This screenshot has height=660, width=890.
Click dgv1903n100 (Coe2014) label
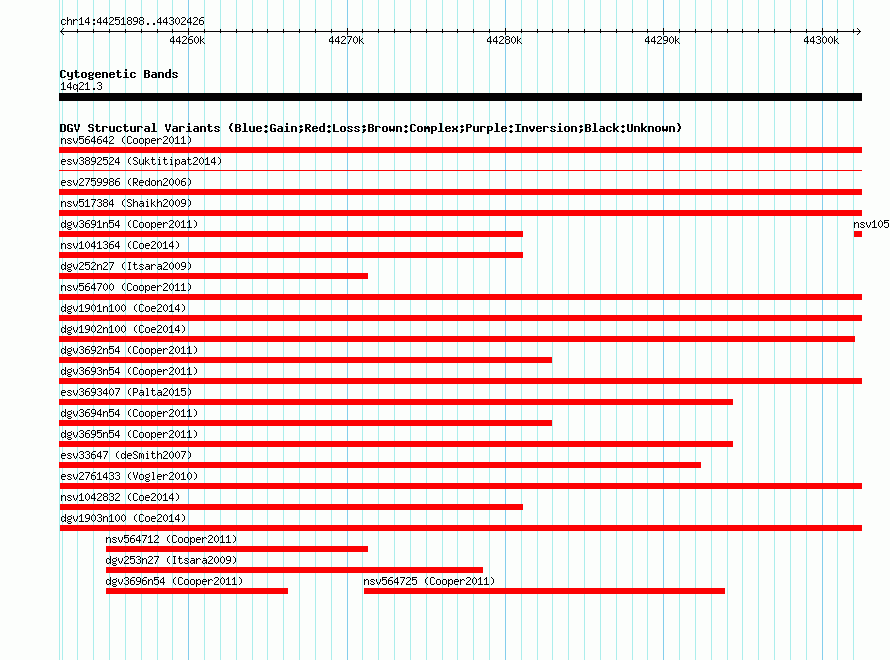tap(123, 518)
